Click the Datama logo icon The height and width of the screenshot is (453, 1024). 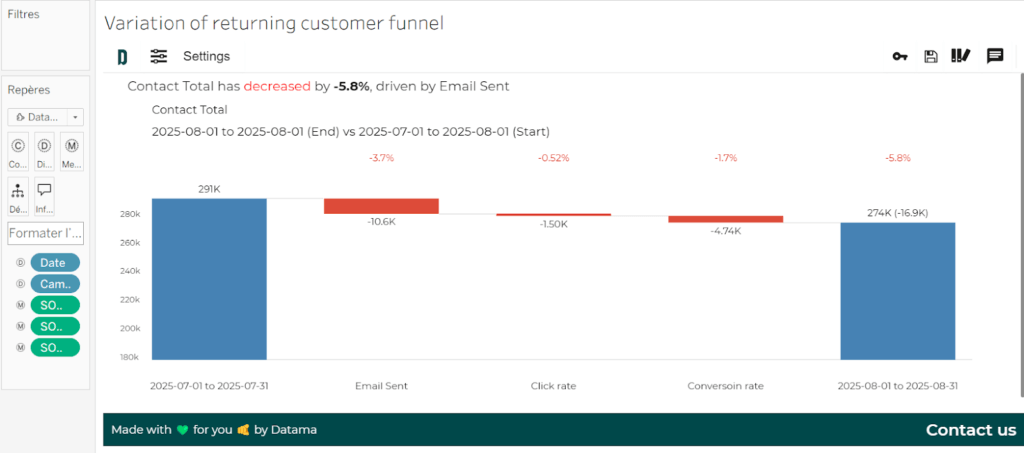122,57
